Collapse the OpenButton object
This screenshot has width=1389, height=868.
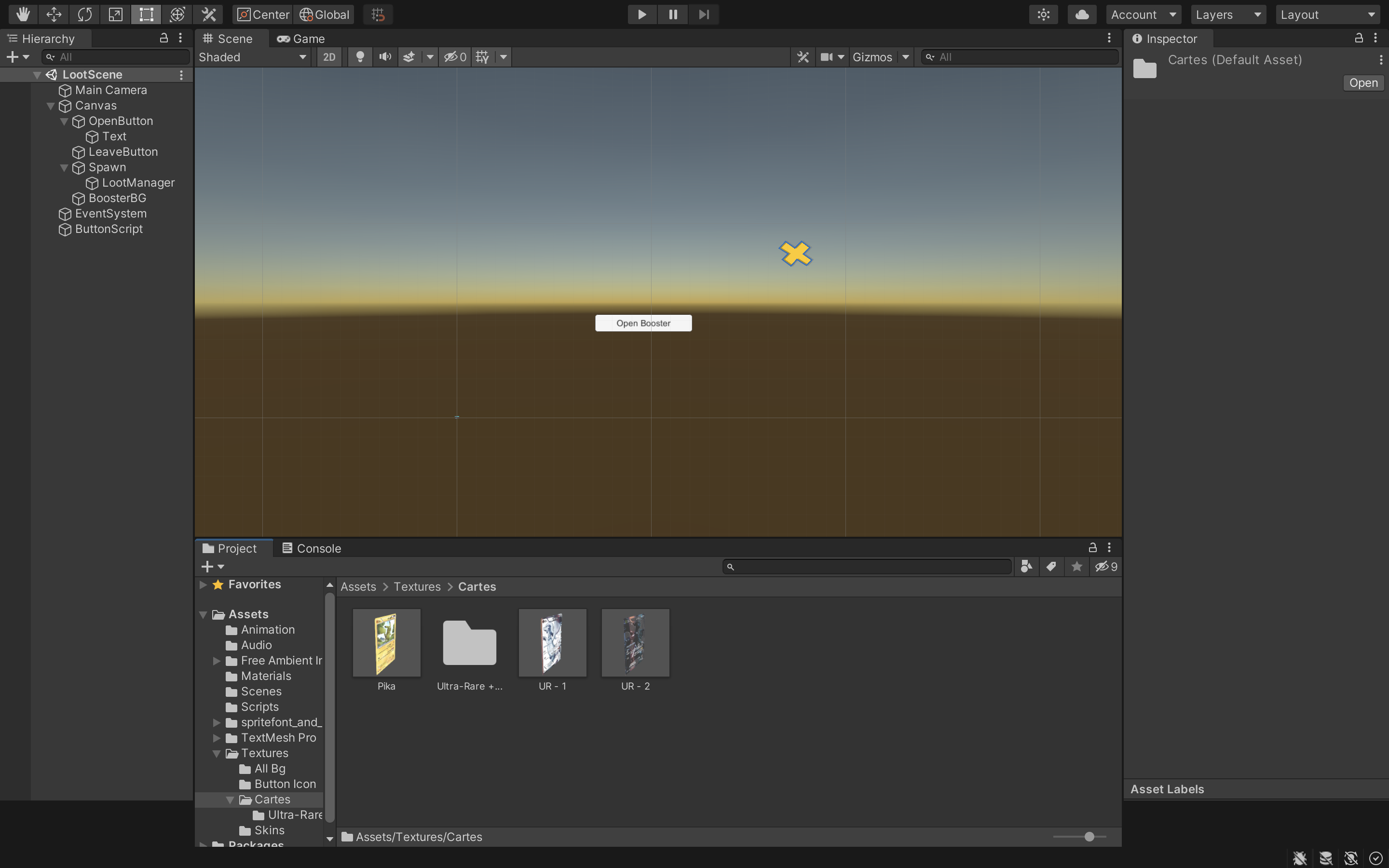point(64,121)
